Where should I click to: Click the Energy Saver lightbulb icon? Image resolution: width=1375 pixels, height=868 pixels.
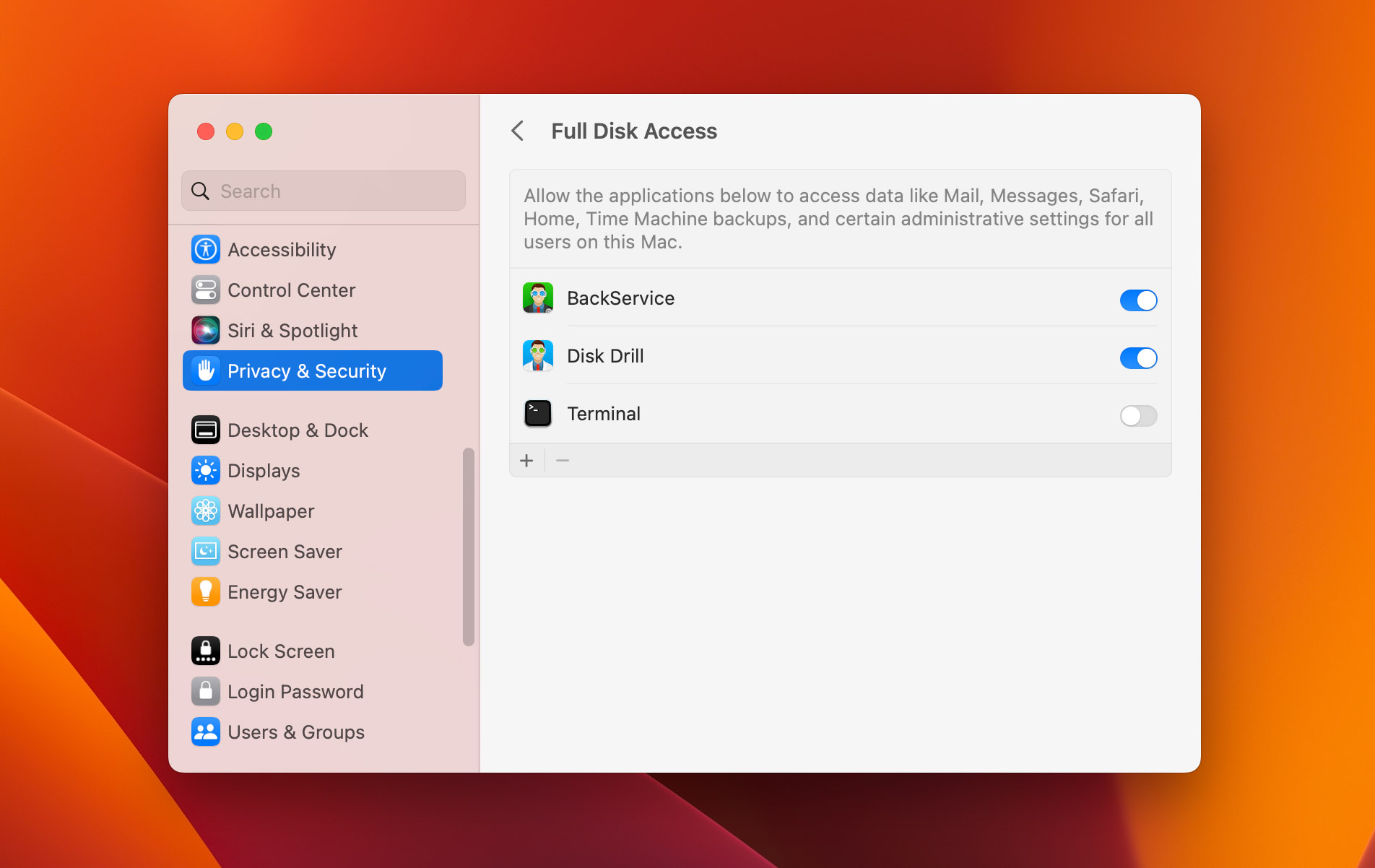(x=206, y=592)
